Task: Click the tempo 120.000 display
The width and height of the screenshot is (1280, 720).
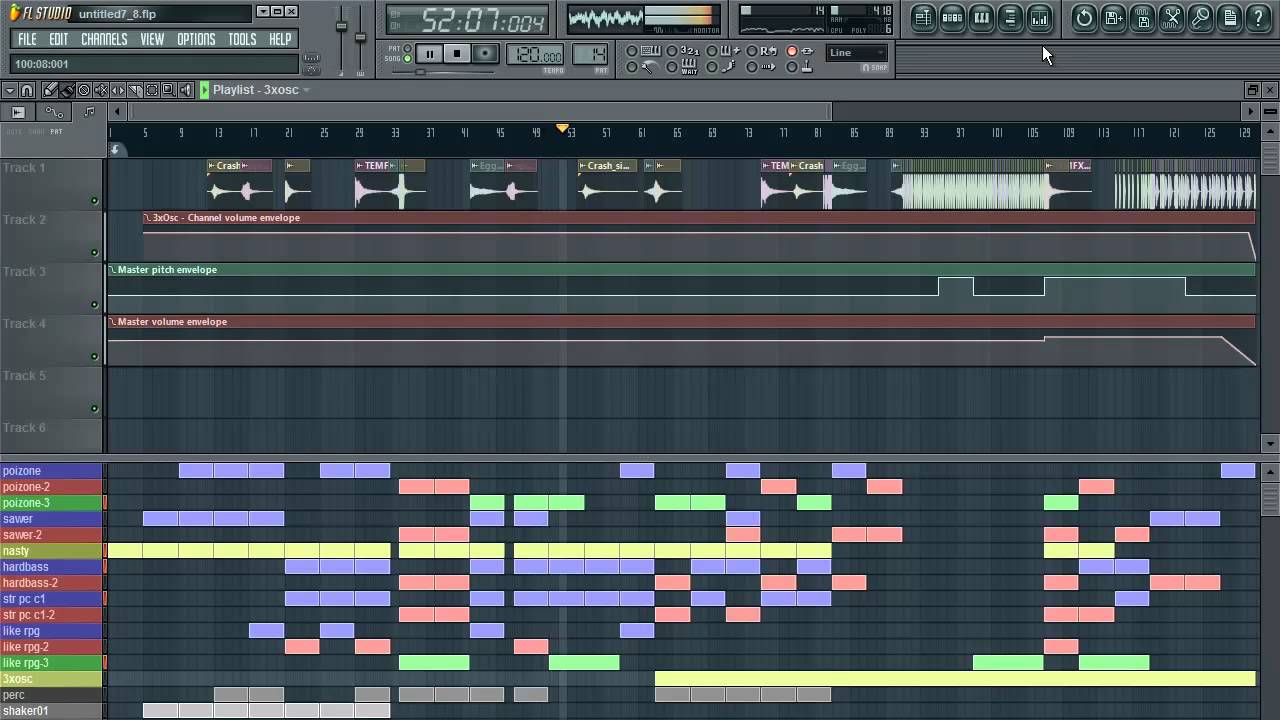Action: click(535, 54)
